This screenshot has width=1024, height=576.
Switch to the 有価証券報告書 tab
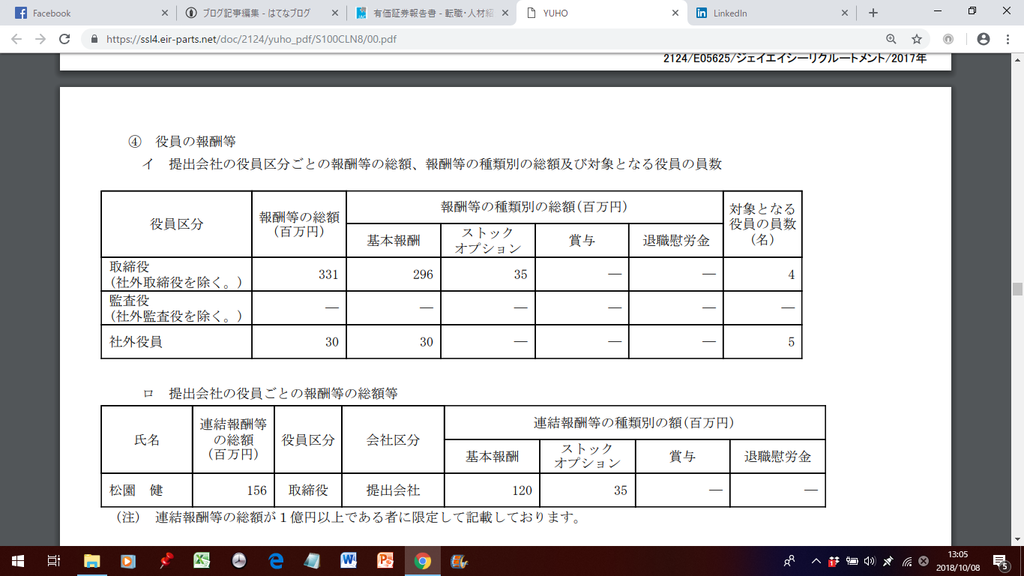(431, 13)
